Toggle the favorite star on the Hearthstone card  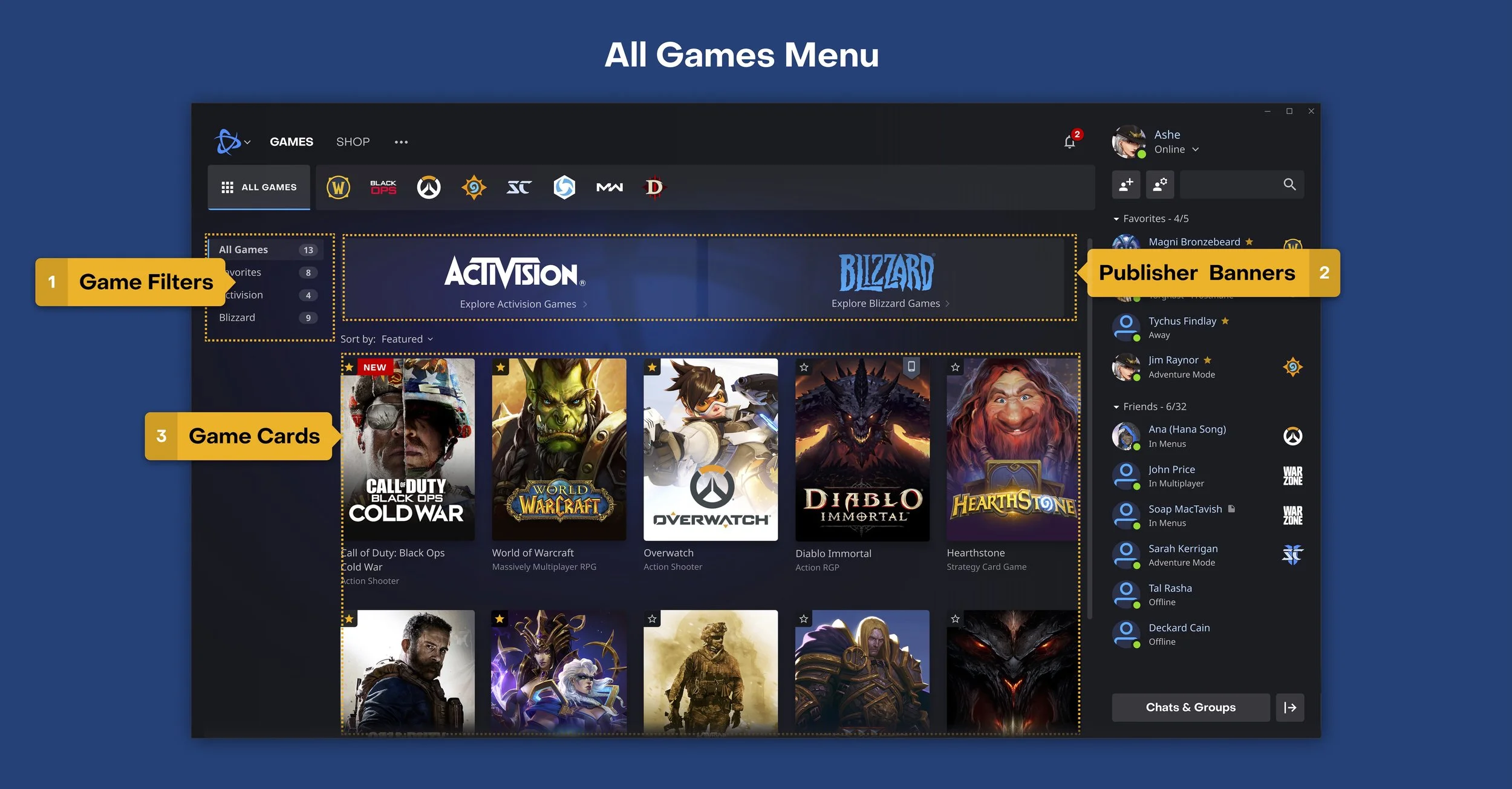click(x=955, y=367)
